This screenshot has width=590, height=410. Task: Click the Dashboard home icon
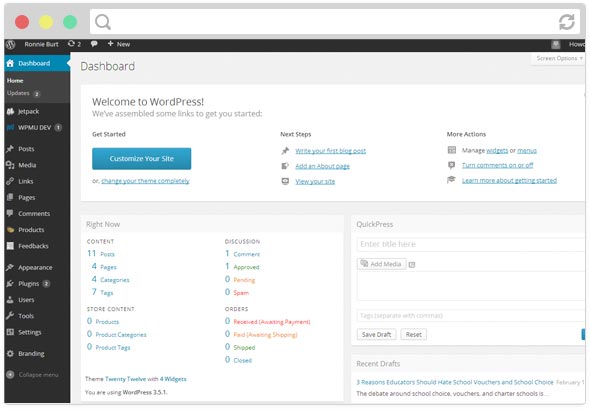point(10,63)
